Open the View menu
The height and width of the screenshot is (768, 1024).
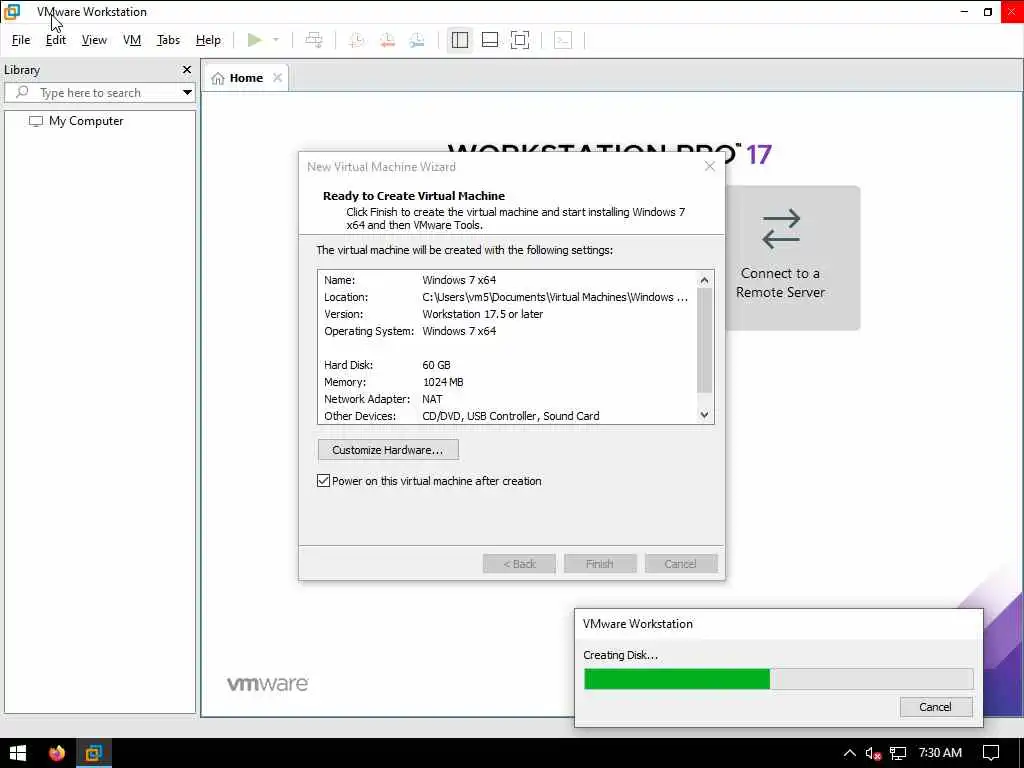(94, 40)
